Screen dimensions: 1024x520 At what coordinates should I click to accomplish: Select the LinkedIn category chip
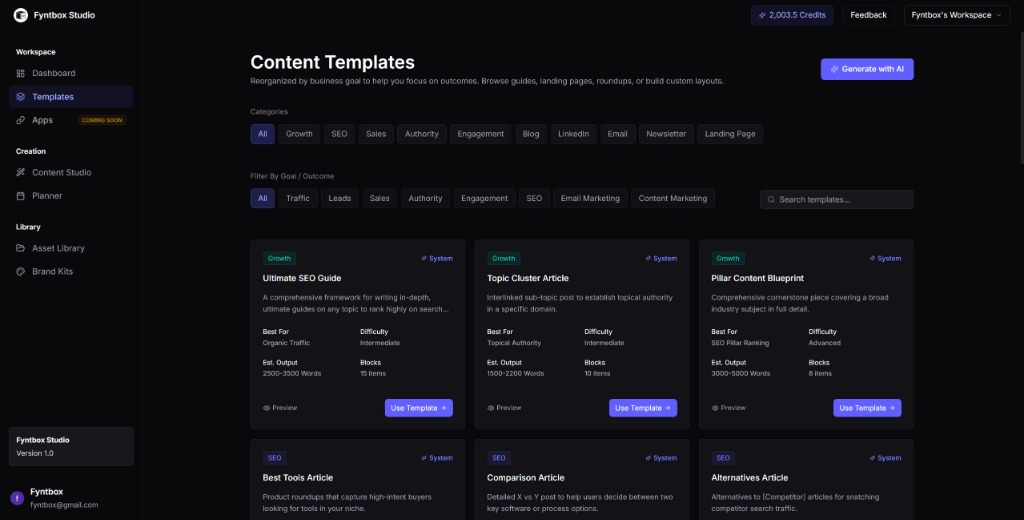click(573, 134)
